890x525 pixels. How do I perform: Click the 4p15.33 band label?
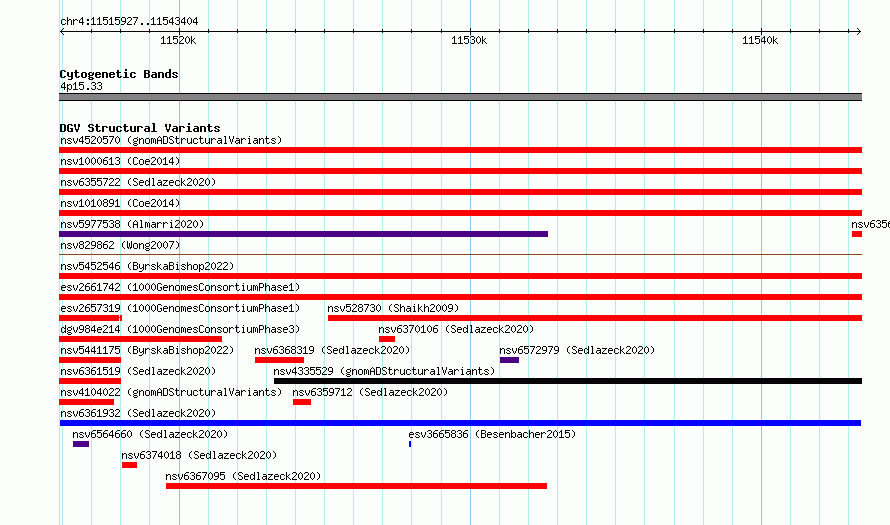click(81, 86)
